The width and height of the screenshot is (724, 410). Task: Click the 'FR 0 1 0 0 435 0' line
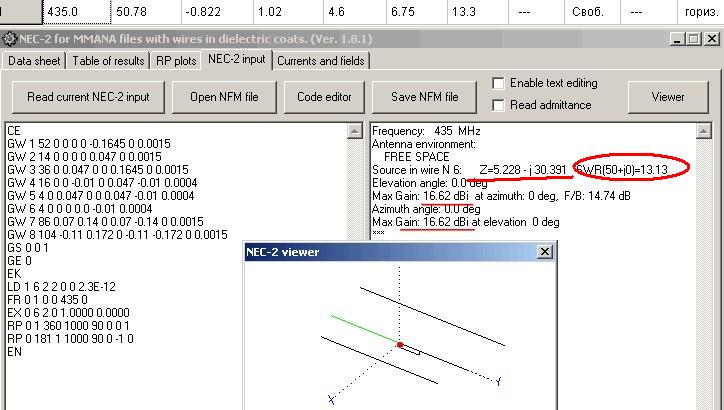tap(48, 300)
